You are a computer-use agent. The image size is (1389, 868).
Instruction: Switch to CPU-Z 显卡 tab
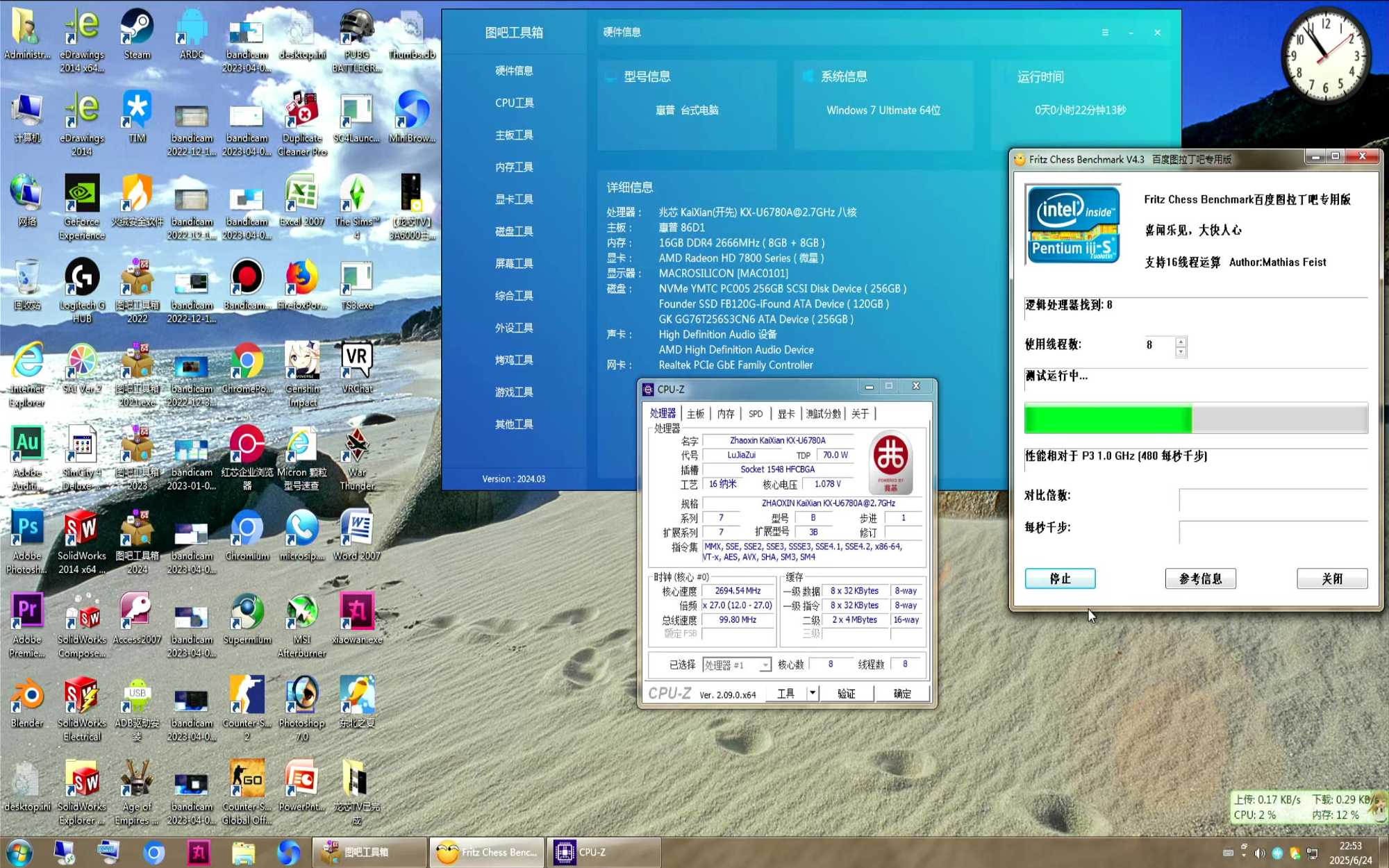[786, 414]
